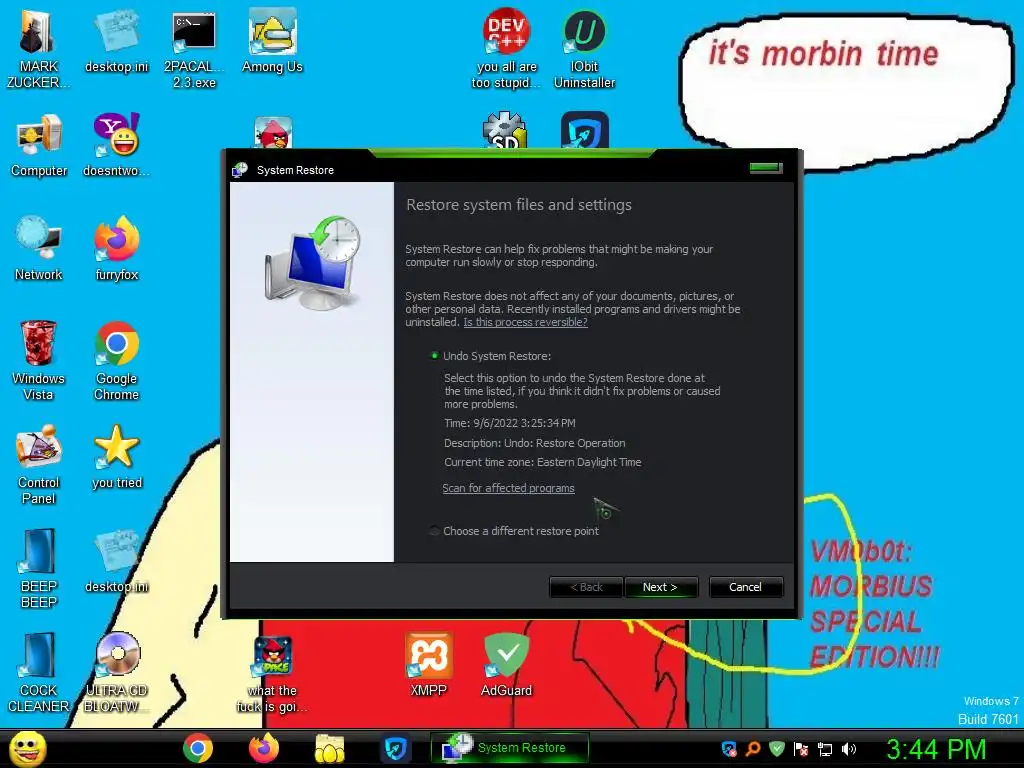Open the BEEP BEEP desktop icon

[39, 569]
